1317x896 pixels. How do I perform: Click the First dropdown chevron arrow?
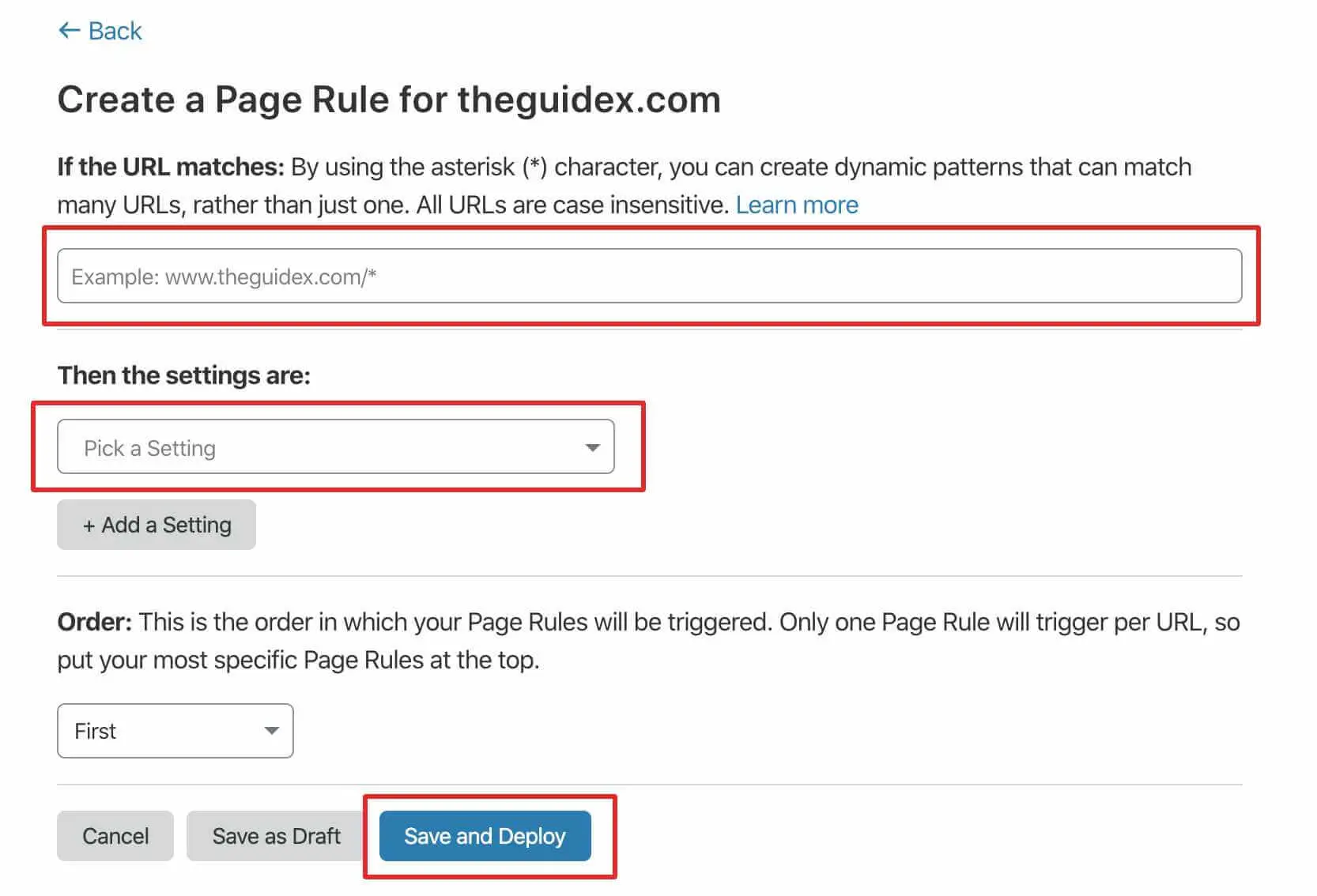pos(271,731)
